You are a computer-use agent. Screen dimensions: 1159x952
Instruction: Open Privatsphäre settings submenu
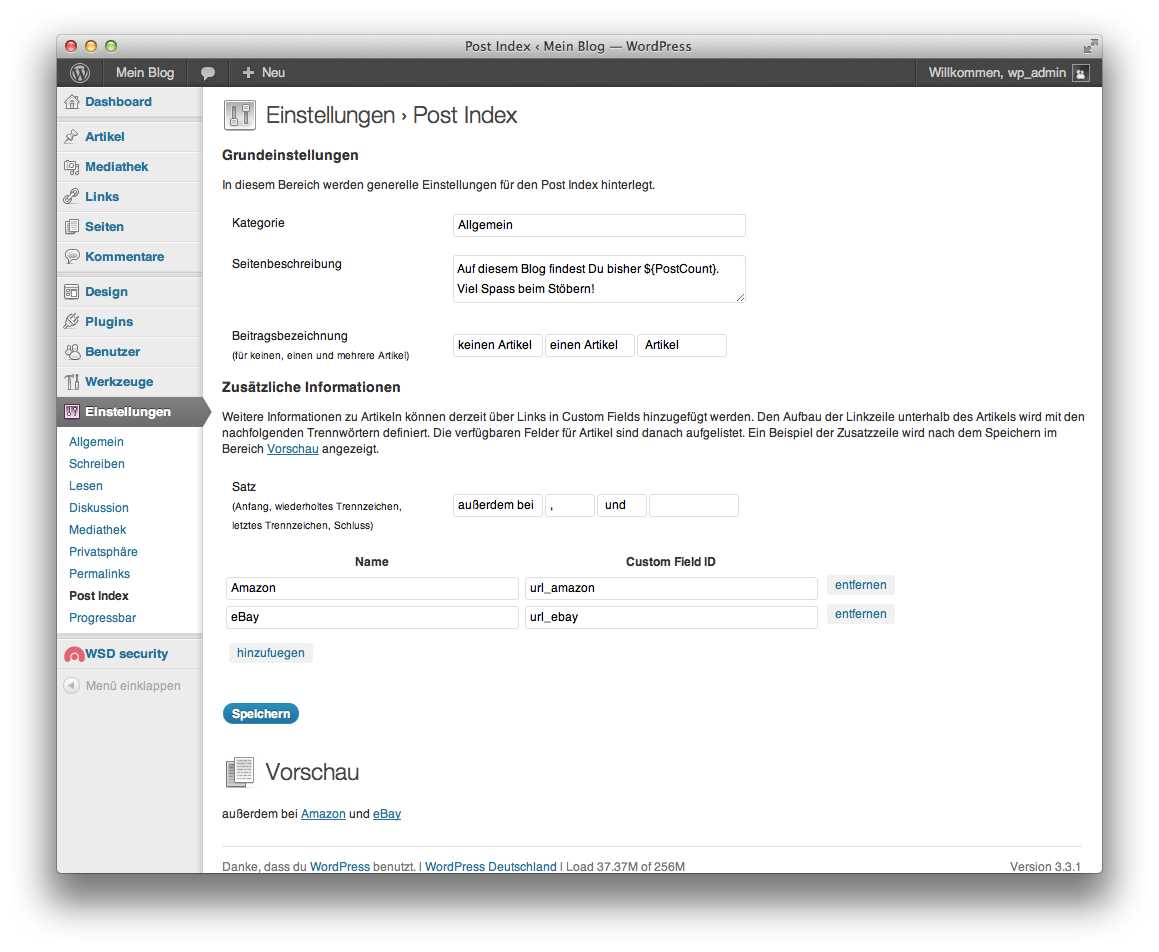(x=103, y=552)
